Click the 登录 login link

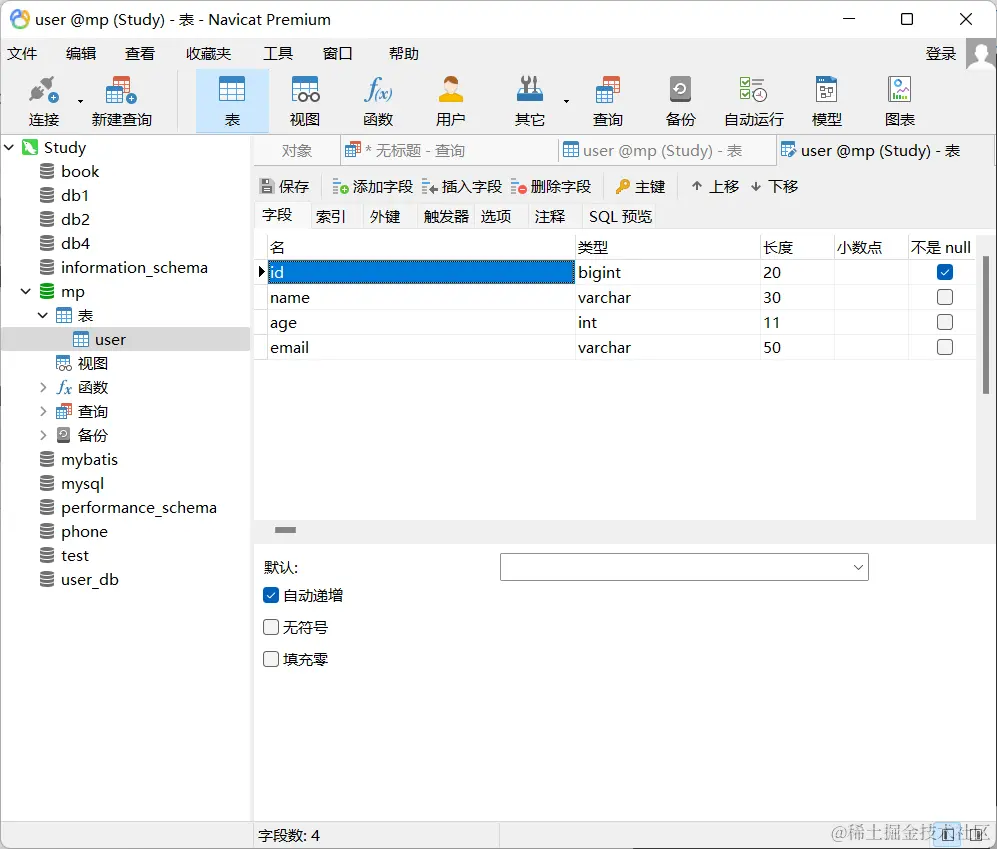point(940,53)
